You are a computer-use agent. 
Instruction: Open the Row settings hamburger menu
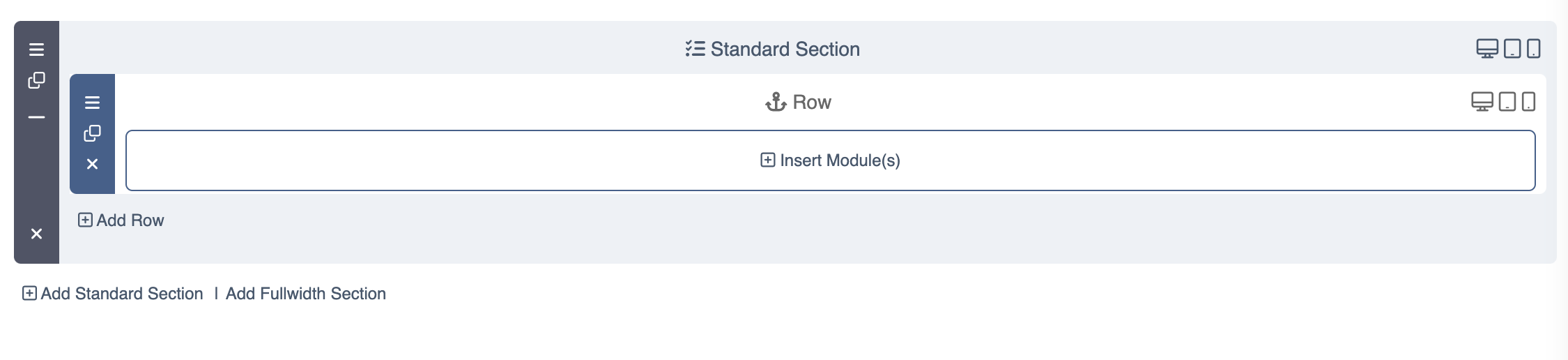tap(92, 103)
